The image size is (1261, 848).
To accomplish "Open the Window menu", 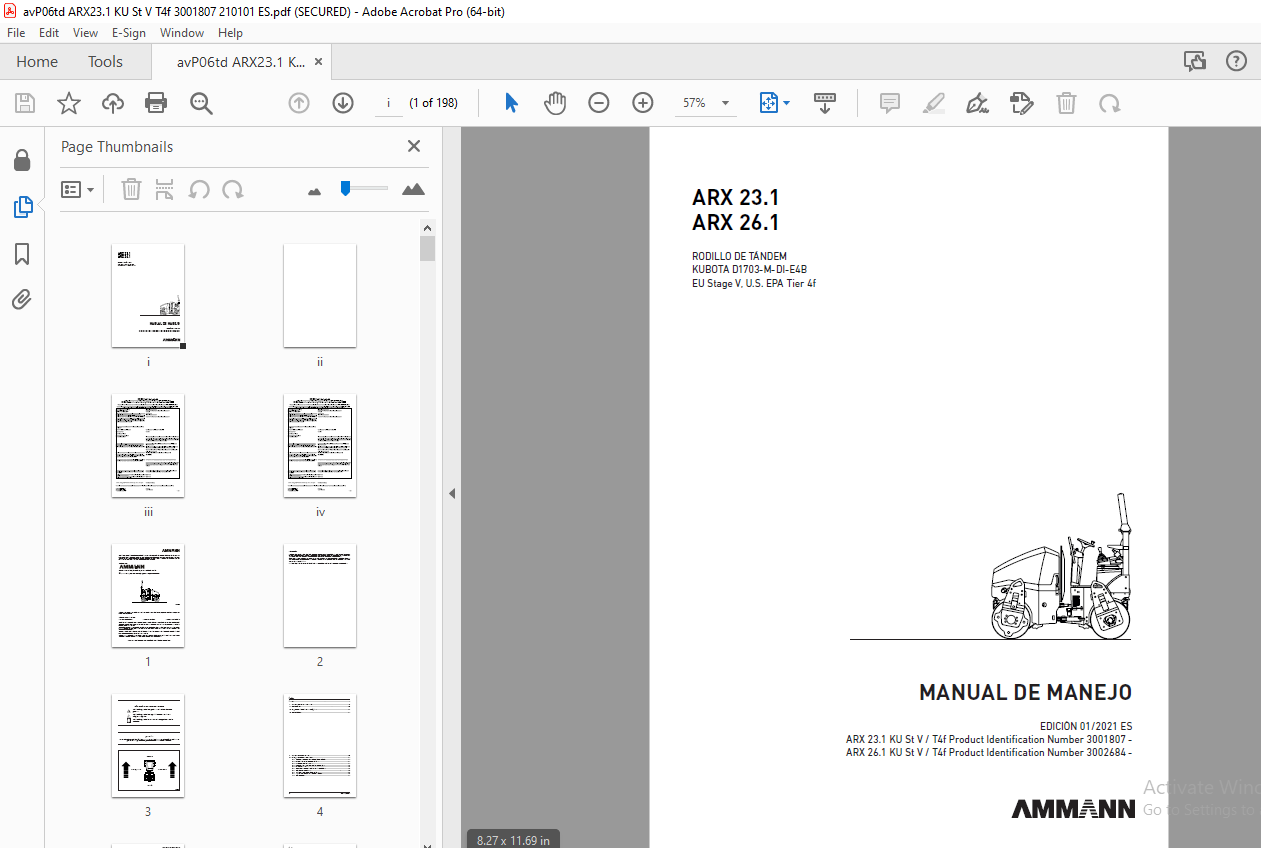I will (x=182, y=33).
